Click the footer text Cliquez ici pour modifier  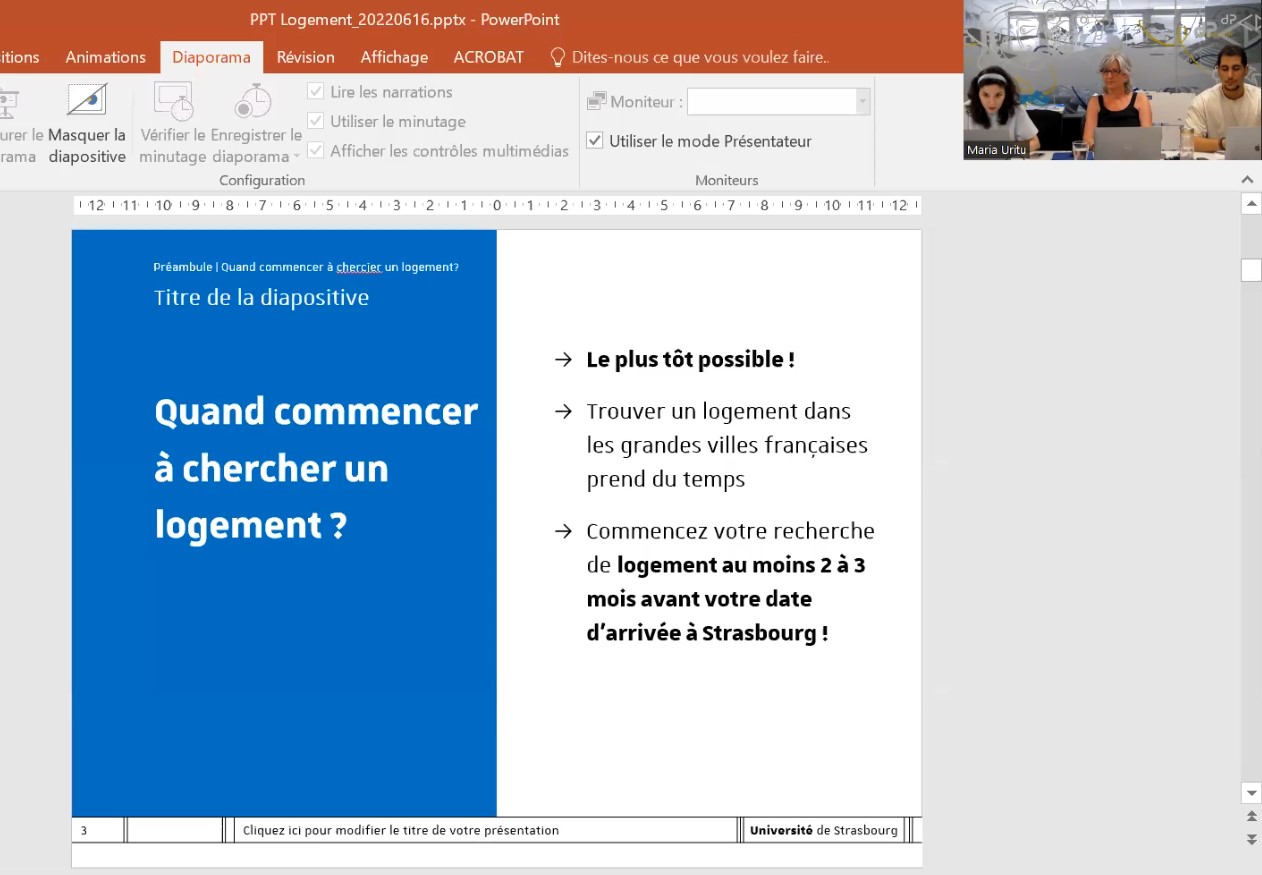tap(401, 830)
